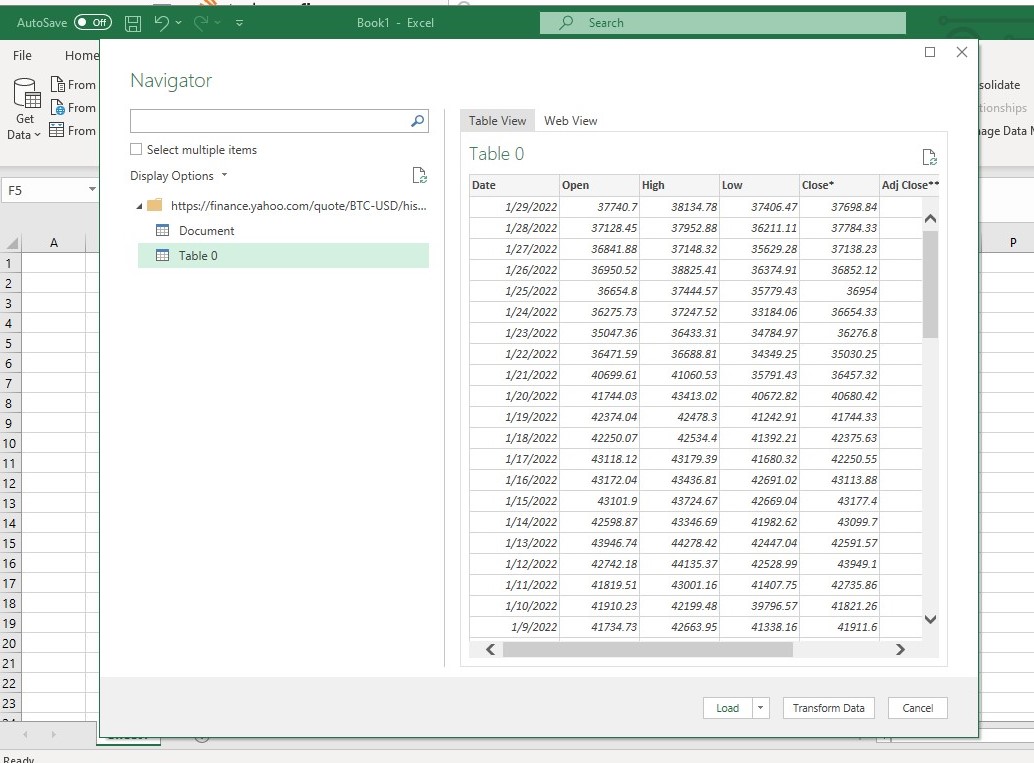1034x763 pixels.
Task: Switch to the Web View tab
Action: click(570, 121)
